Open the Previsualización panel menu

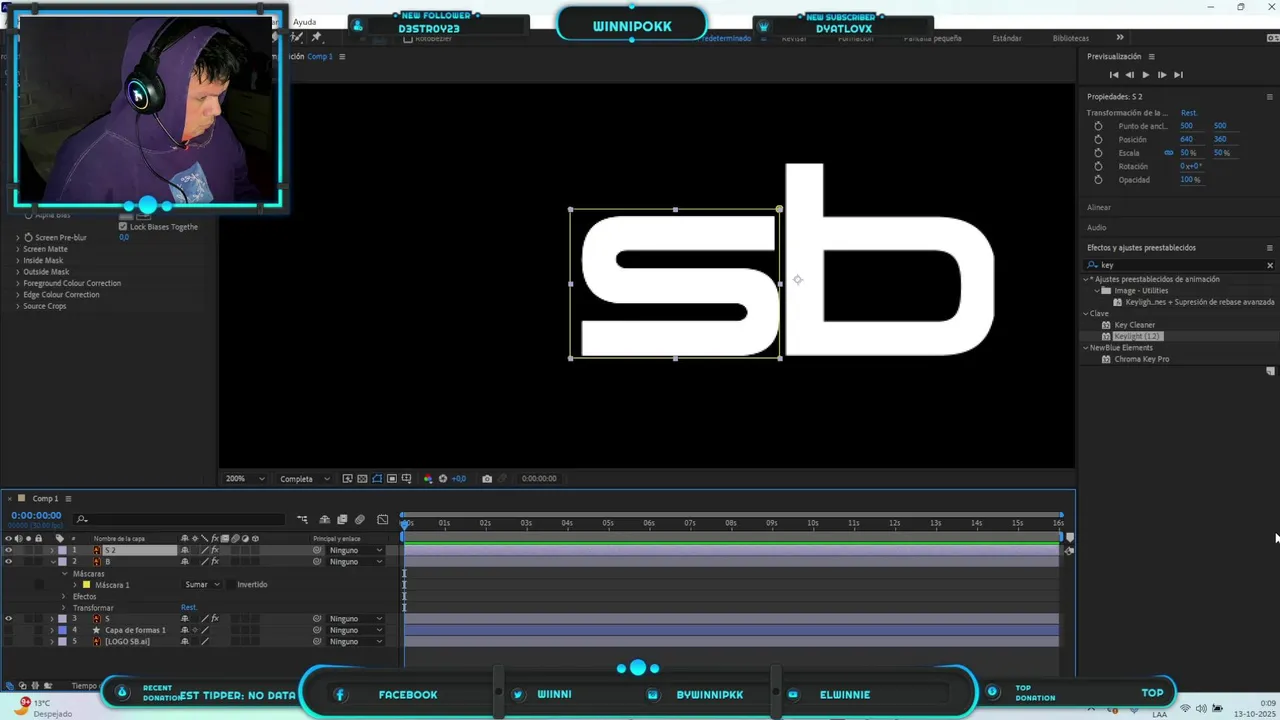pos(1152,57)
